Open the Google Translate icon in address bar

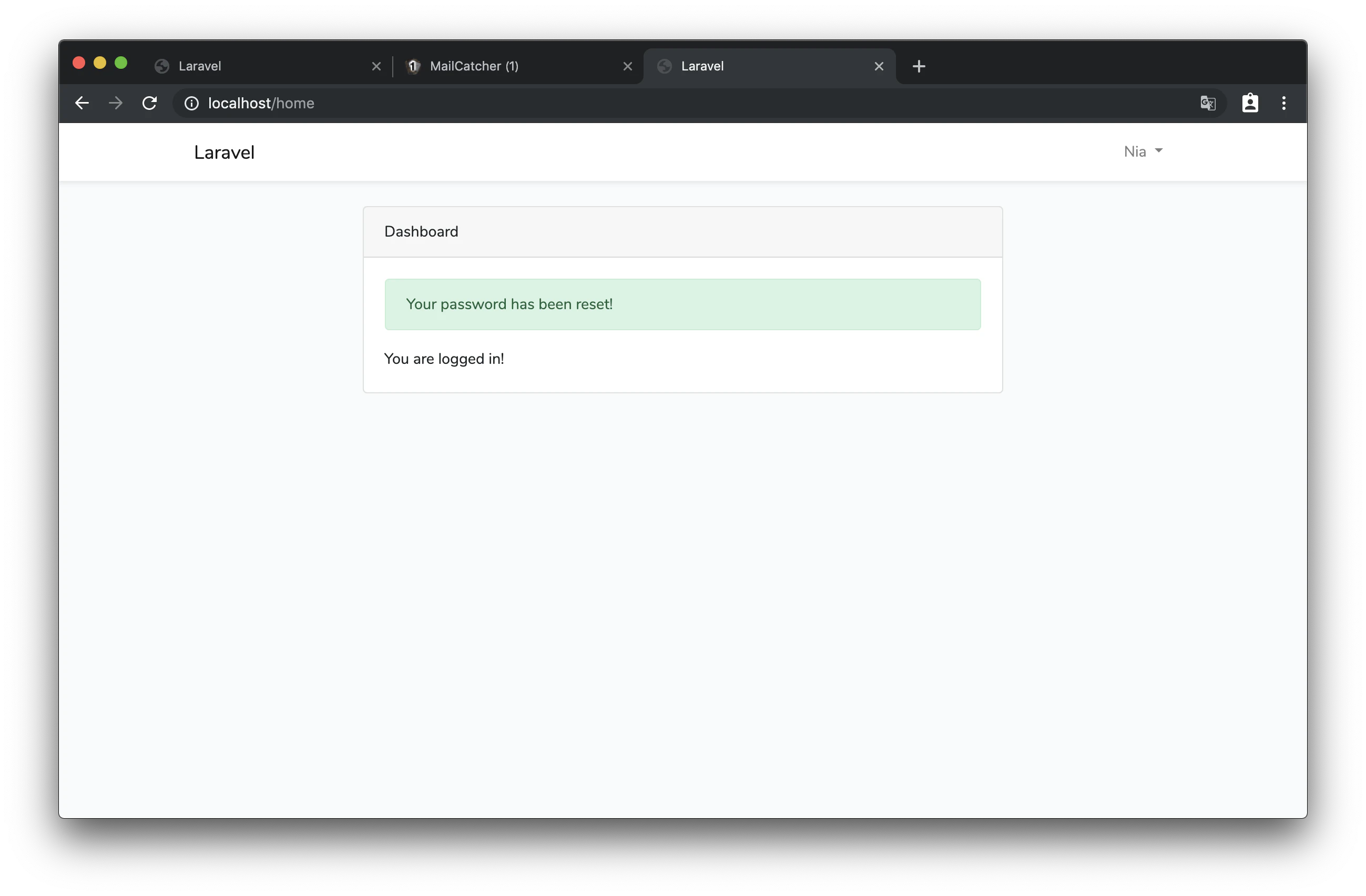[1208, 103]
